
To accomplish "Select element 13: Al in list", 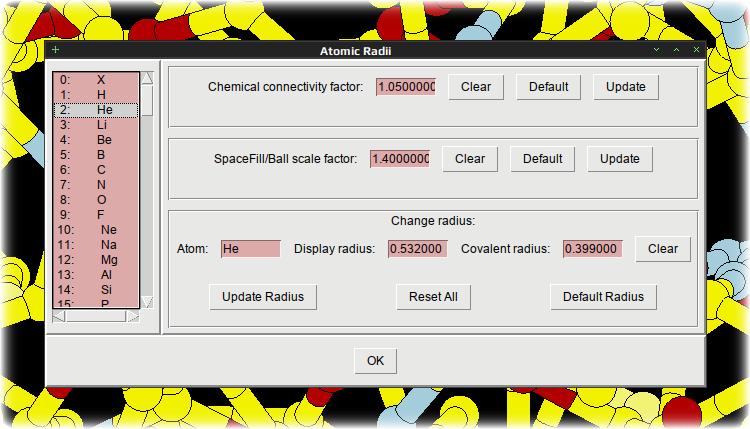I will pyautogui.click(x=96, y=275).
